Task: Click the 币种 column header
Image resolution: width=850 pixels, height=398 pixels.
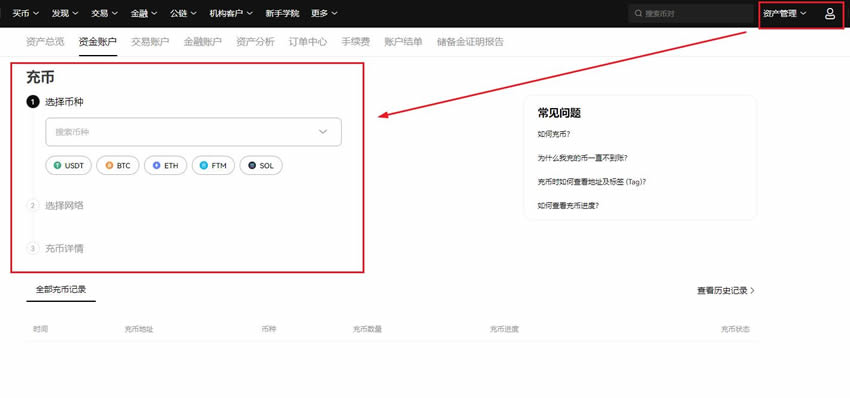Action: point(269,329)
